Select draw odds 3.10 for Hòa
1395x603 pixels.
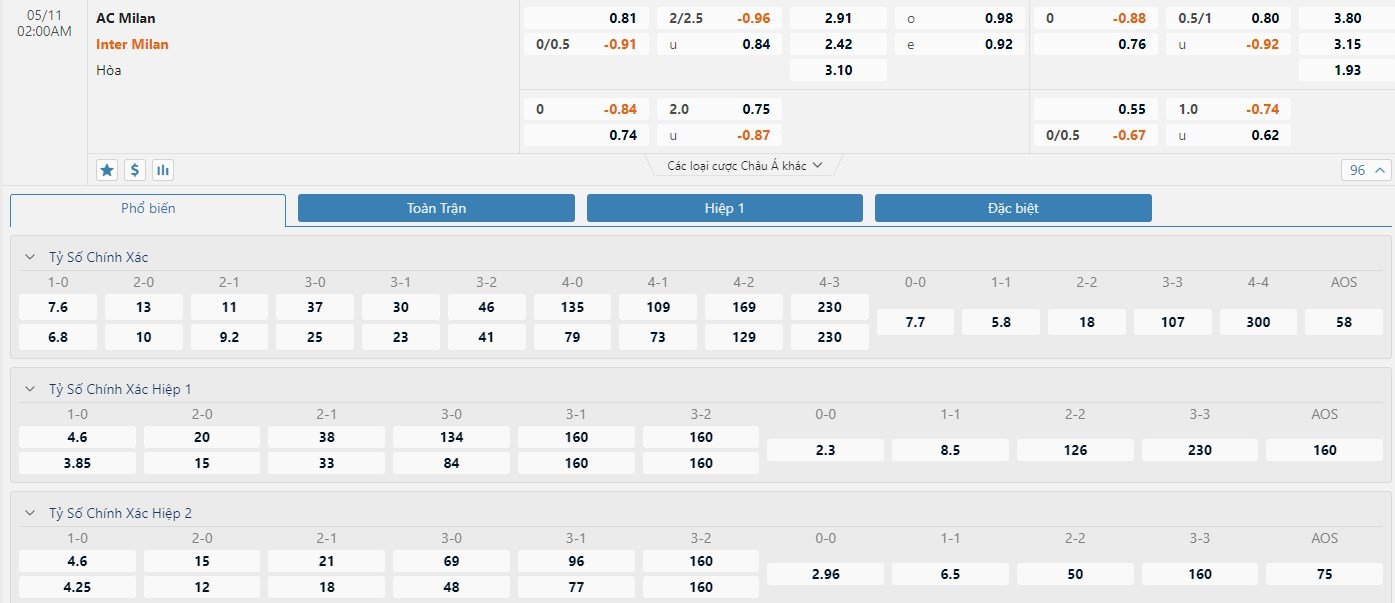pyautogui.click(x=838, y=70)
